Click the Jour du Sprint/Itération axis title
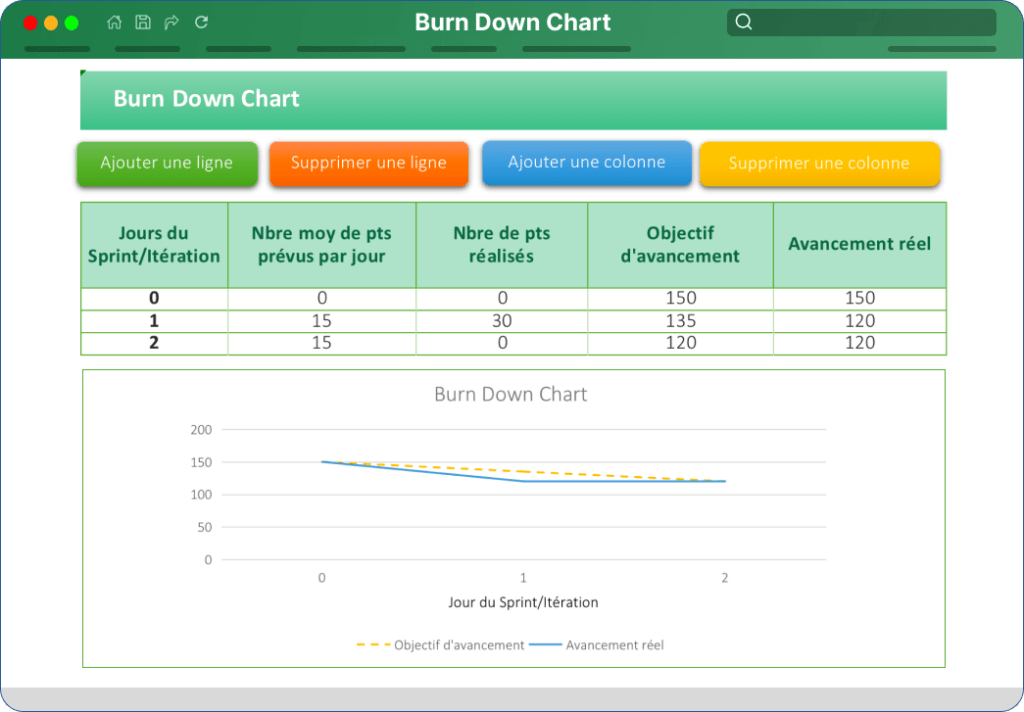Viewport: 1024px width, 712px height. [523, 602]
